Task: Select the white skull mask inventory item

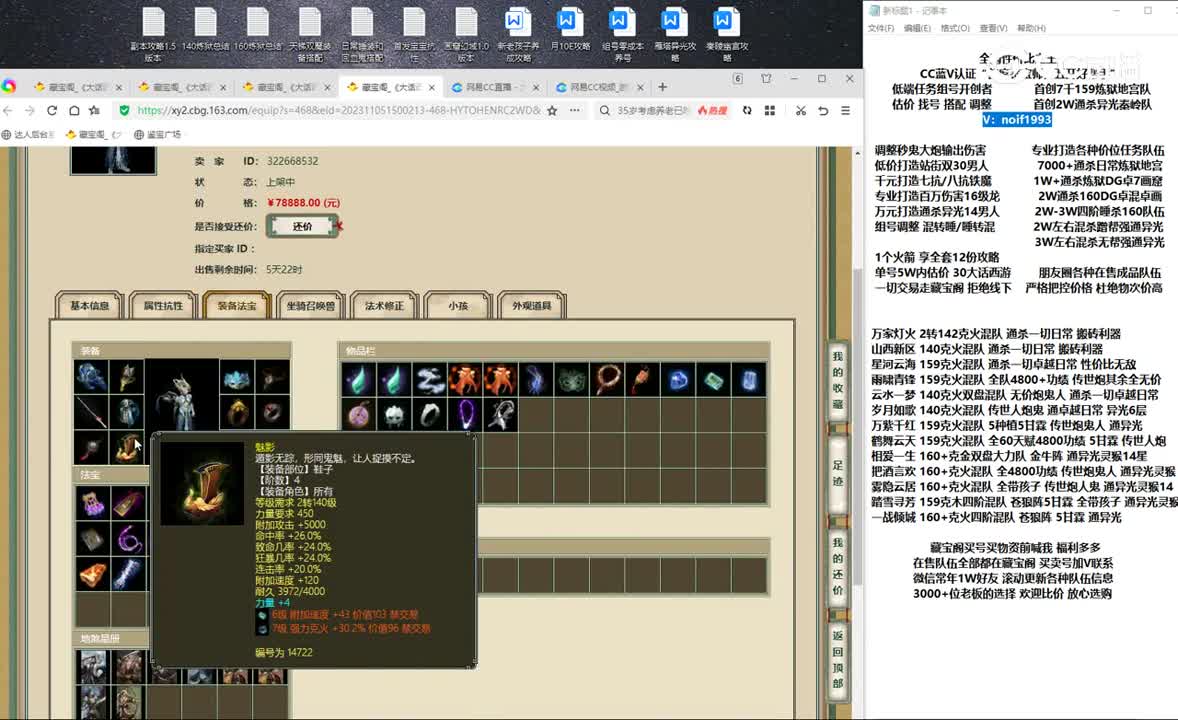Action: [x=394, y=414]
